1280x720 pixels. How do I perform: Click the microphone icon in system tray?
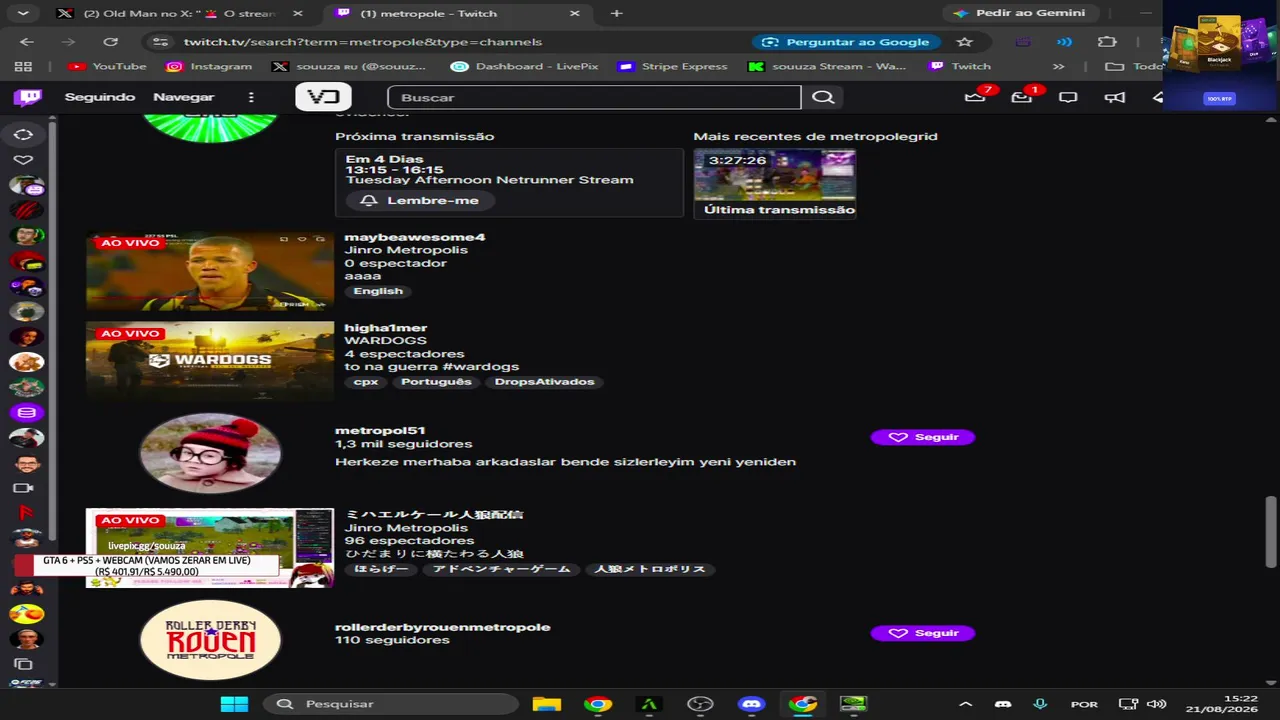[x=1040, y=704]
